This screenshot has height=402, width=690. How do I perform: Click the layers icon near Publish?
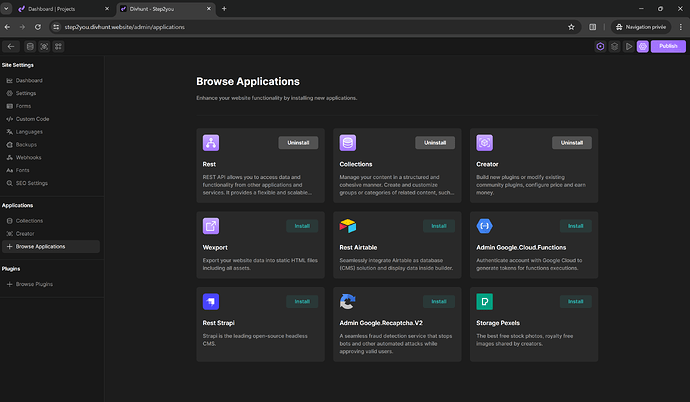[x=614, y=46]
